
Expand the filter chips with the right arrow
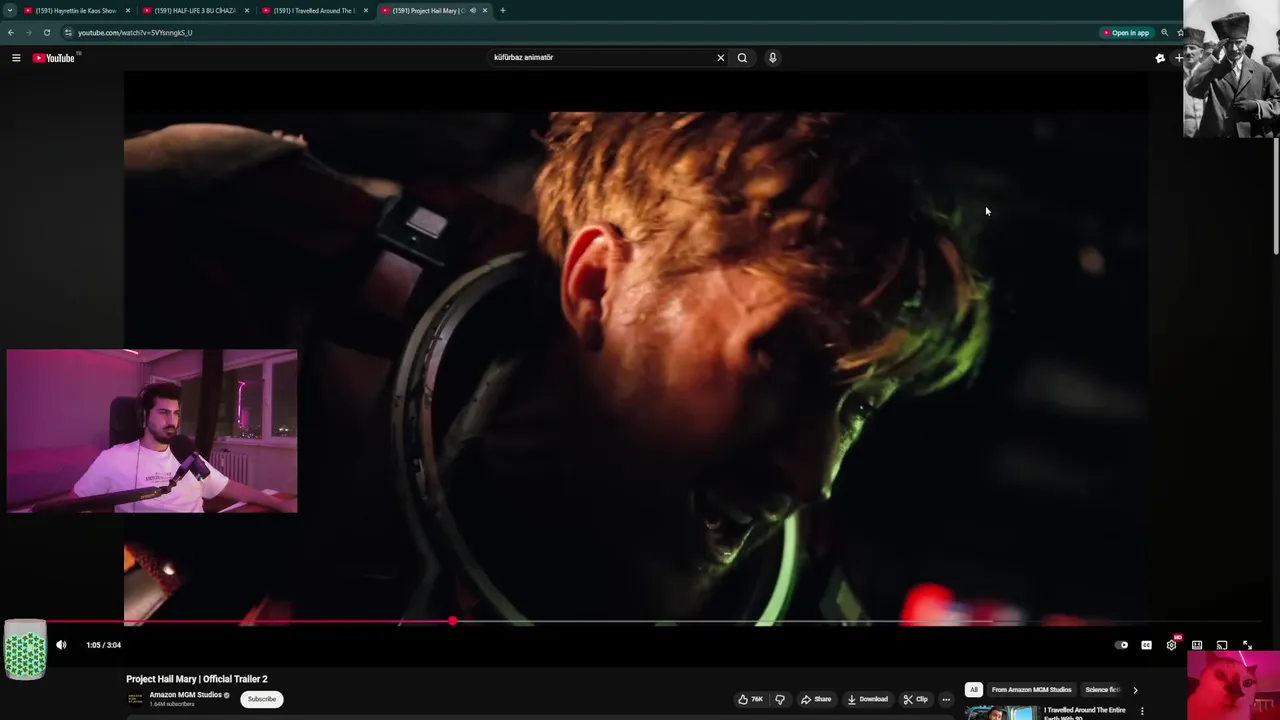point(1135,690)
